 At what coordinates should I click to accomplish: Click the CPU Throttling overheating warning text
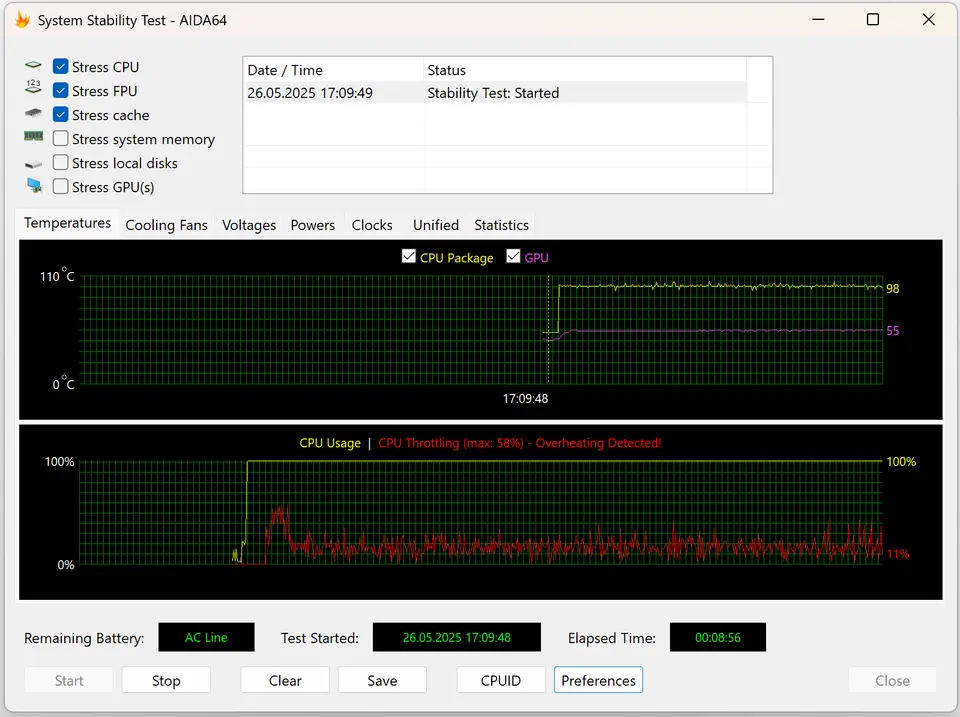tap(519, 443)
